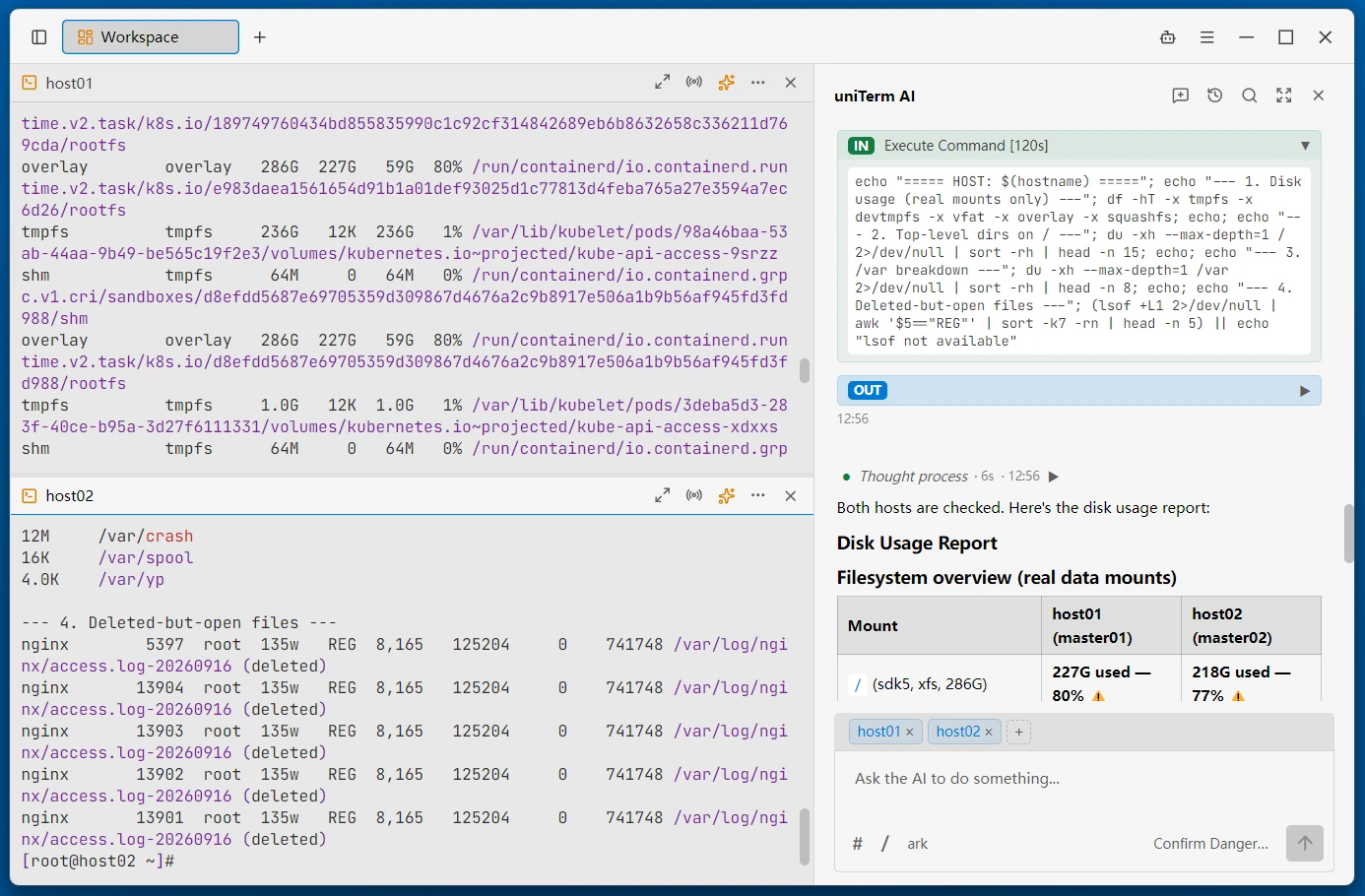
Task: Remove the host02 chip from AI context
Action: [x=989, y=732]
